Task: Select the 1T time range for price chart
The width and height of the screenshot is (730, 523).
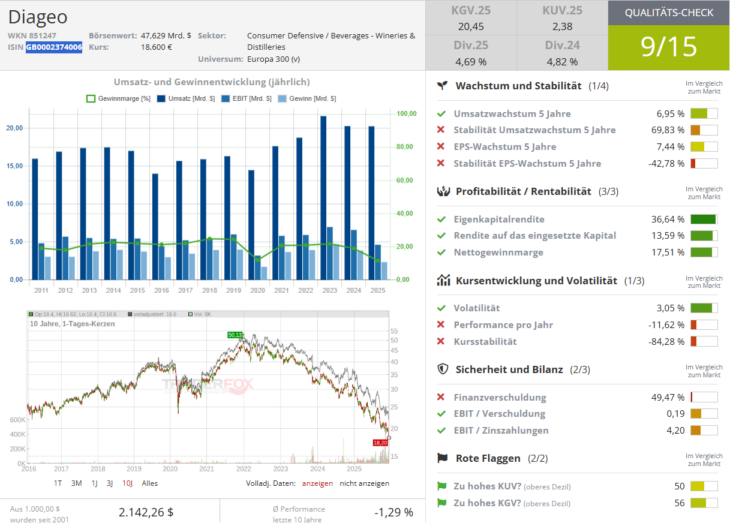Action: coord(59,483)
